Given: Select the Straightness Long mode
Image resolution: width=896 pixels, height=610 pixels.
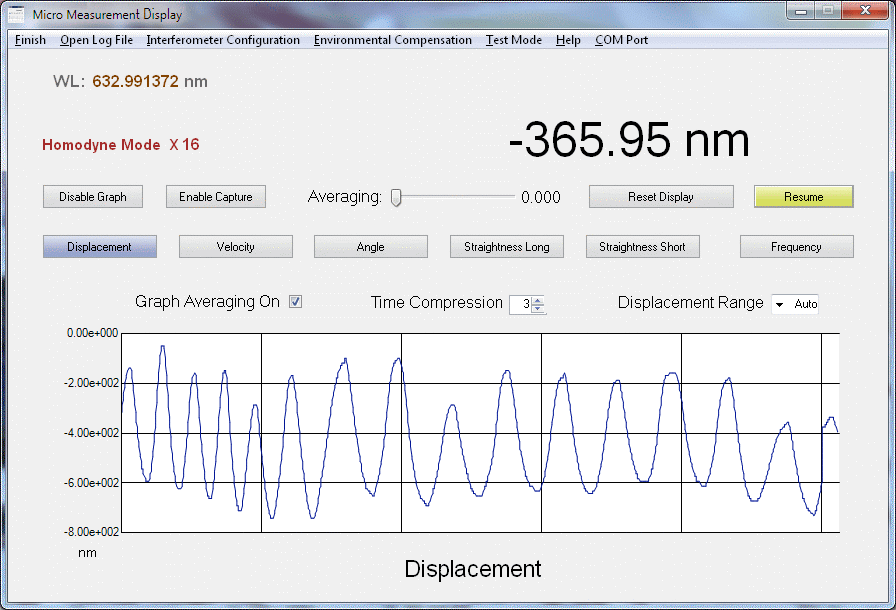Looking at the screenshot, I should pyautogui.click(x=507, y=247).
